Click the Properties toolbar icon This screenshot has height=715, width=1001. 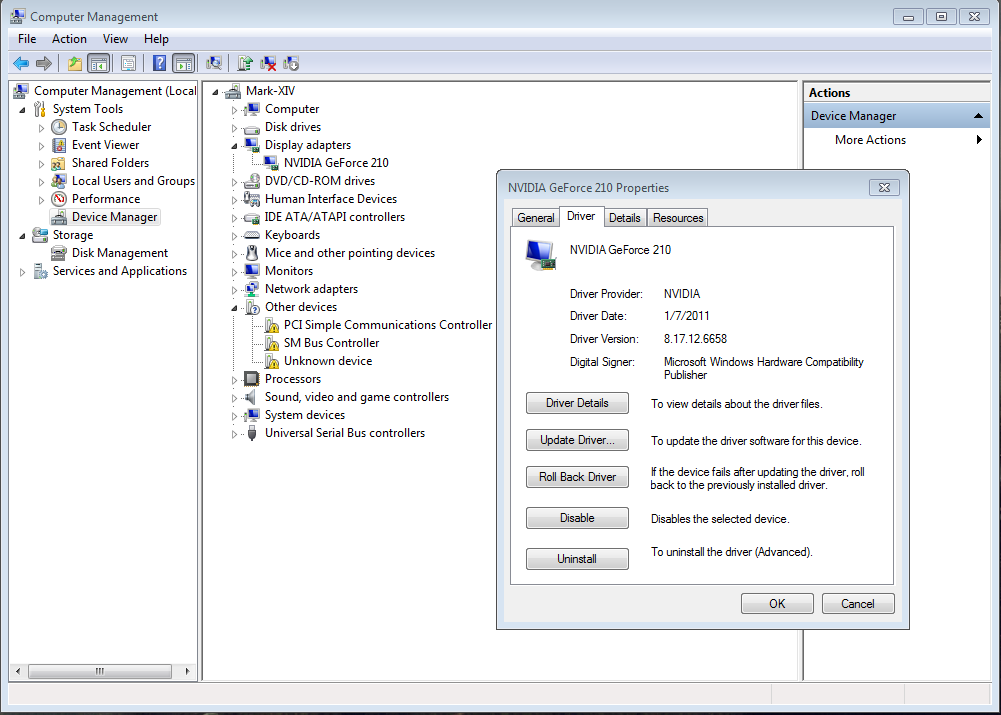tap(128, 63)
